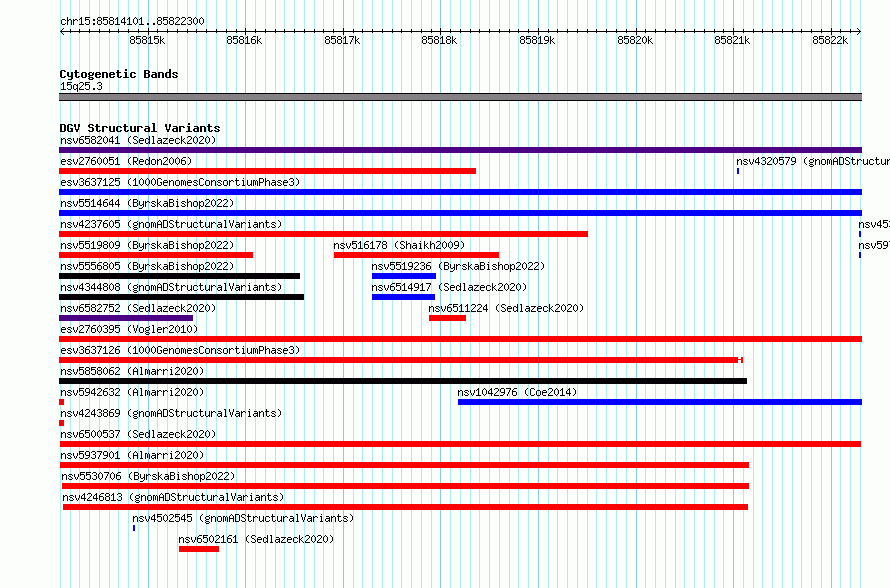Open nsv5858062 (Almarri2020) label
The image size is (890, 588).
coord(132,371)
